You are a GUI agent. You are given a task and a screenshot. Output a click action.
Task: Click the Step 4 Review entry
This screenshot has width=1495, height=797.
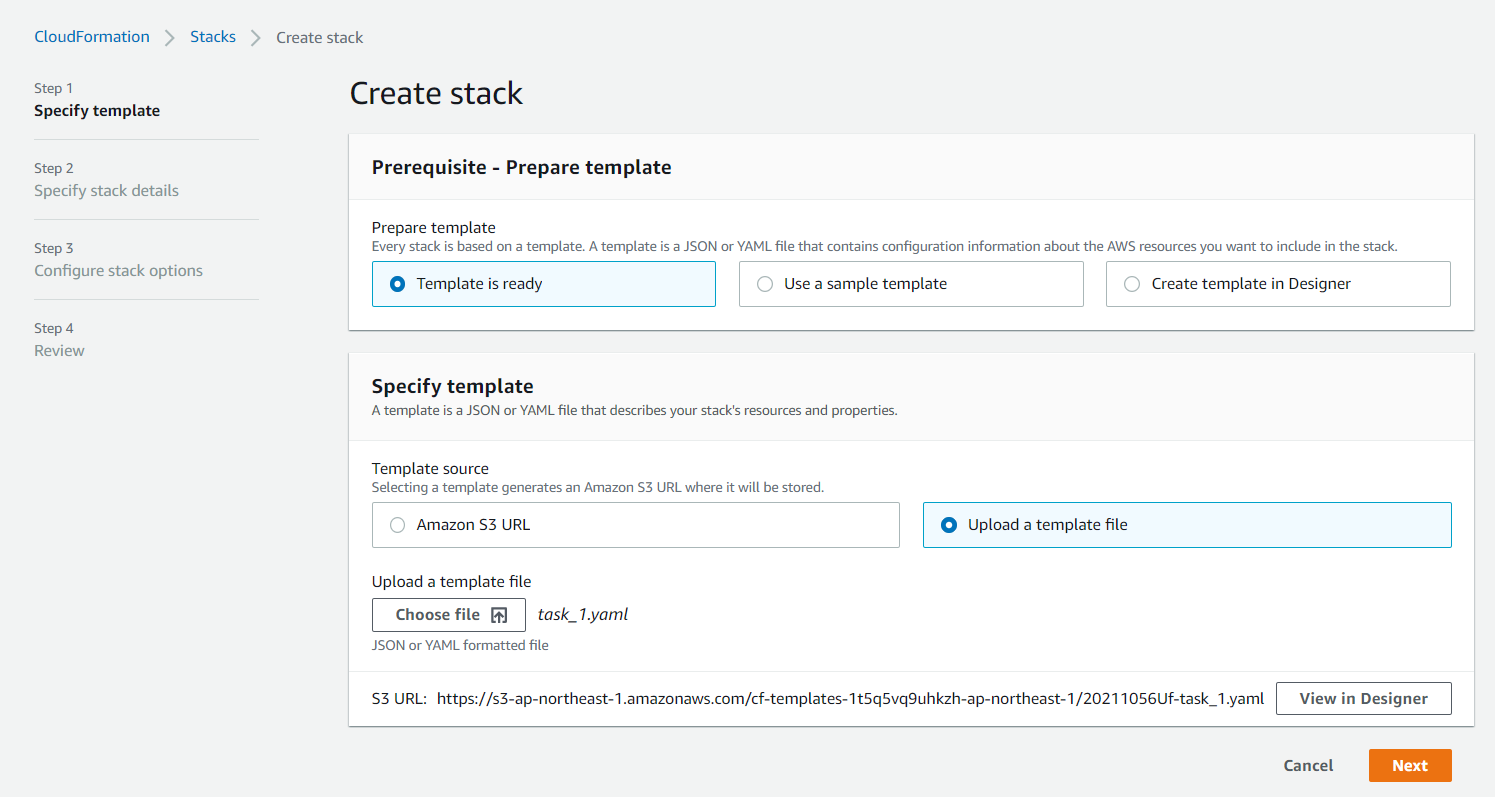point(59,340)
